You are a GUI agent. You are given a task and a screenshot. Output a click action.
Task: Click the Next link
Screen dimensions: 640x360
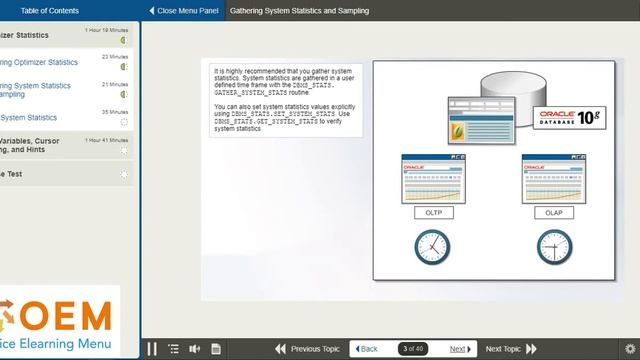coord(460,349)
